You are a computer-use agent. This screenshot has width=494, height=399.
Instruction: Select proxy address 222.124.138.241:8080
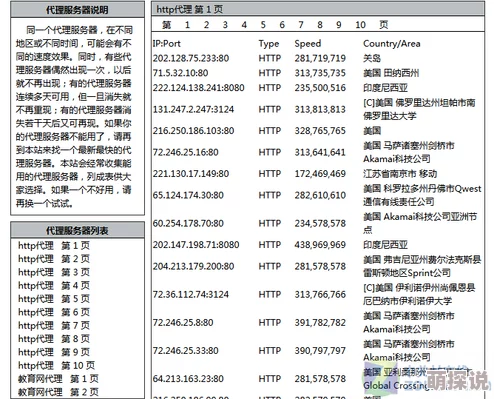tap(199, 88)
